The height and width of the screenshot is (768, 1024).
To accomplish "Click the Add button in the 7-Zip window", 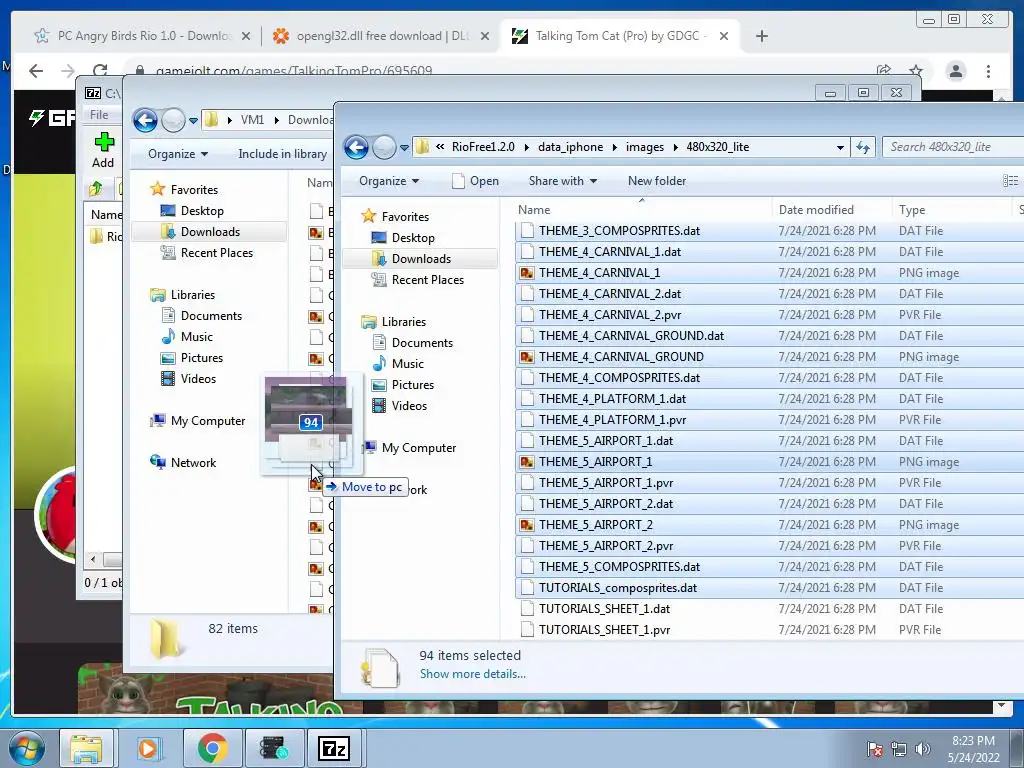I will pyautogui.click(x=103, y=151).
